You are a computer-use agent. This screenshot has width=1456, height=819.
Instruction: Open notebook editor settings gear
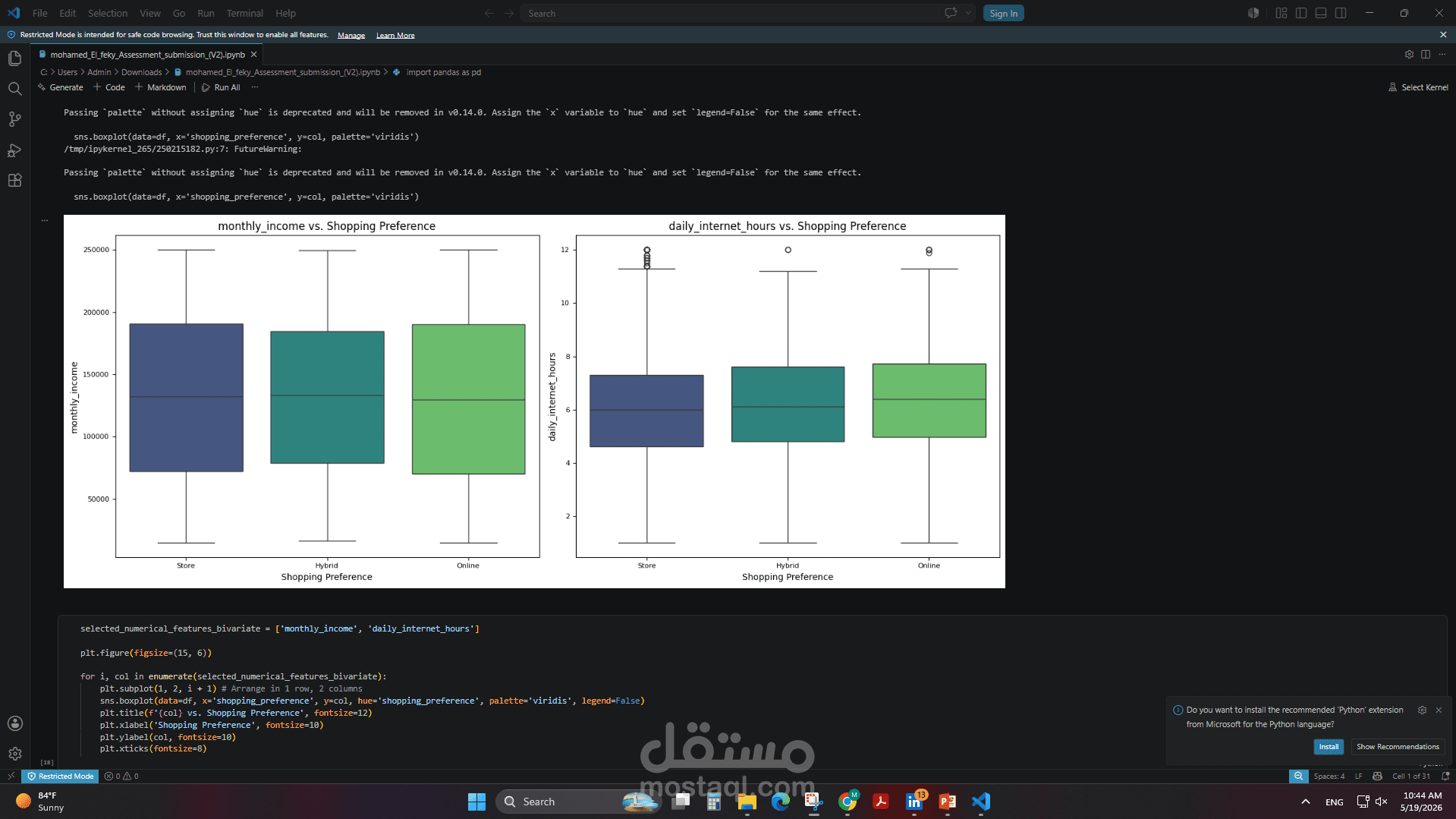(1409, 55)
